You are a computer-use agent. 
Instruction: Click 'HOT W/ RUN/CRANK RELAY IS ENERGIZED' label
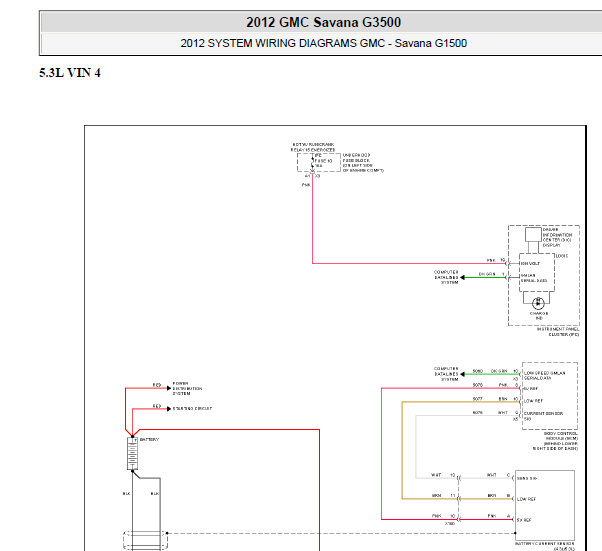(x=313, y=147)
